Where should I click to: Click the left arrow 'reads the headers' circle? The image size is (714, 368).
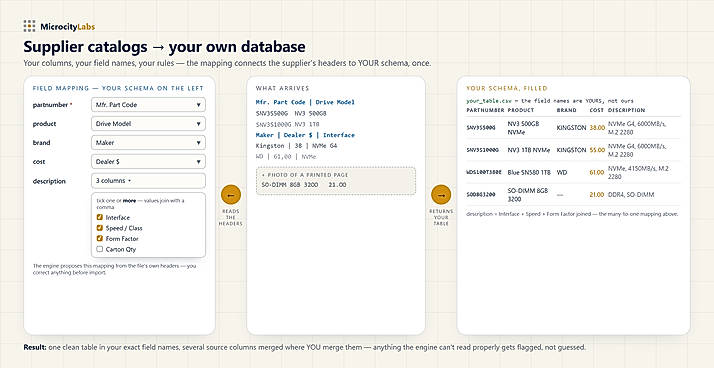(231, 194)
